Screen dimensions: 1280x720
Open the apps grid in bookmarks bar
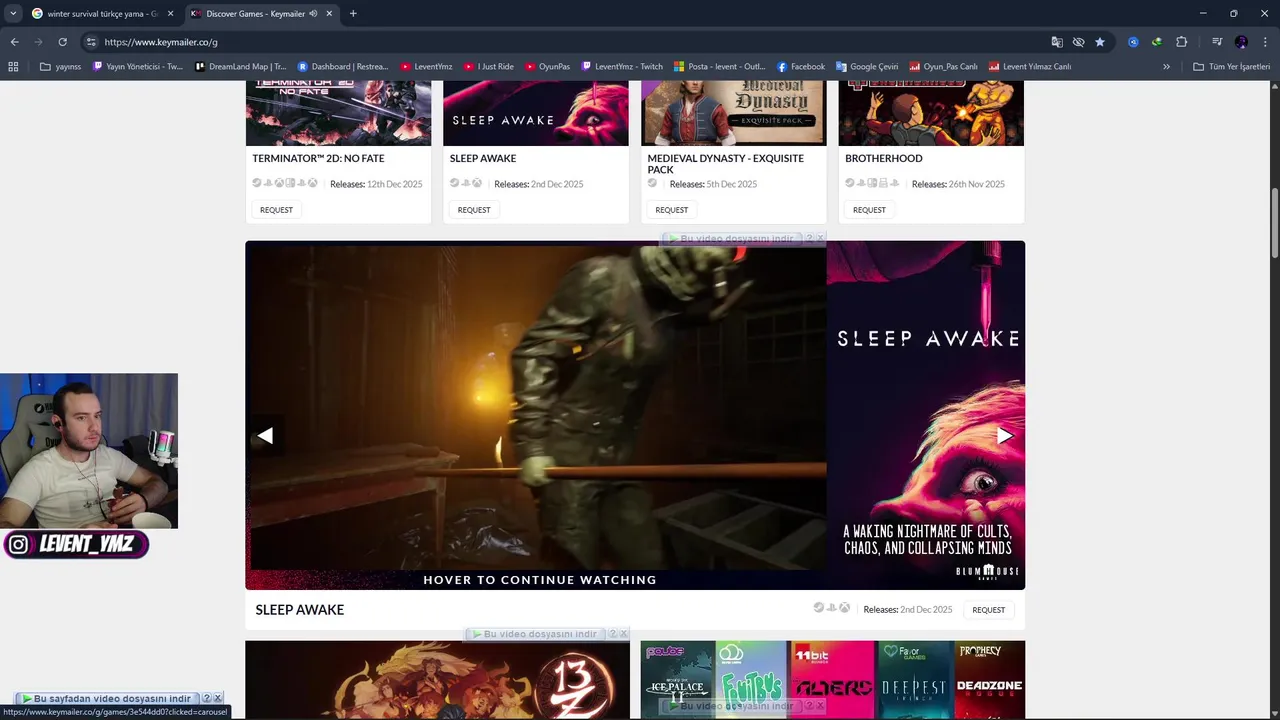[13, 67]
